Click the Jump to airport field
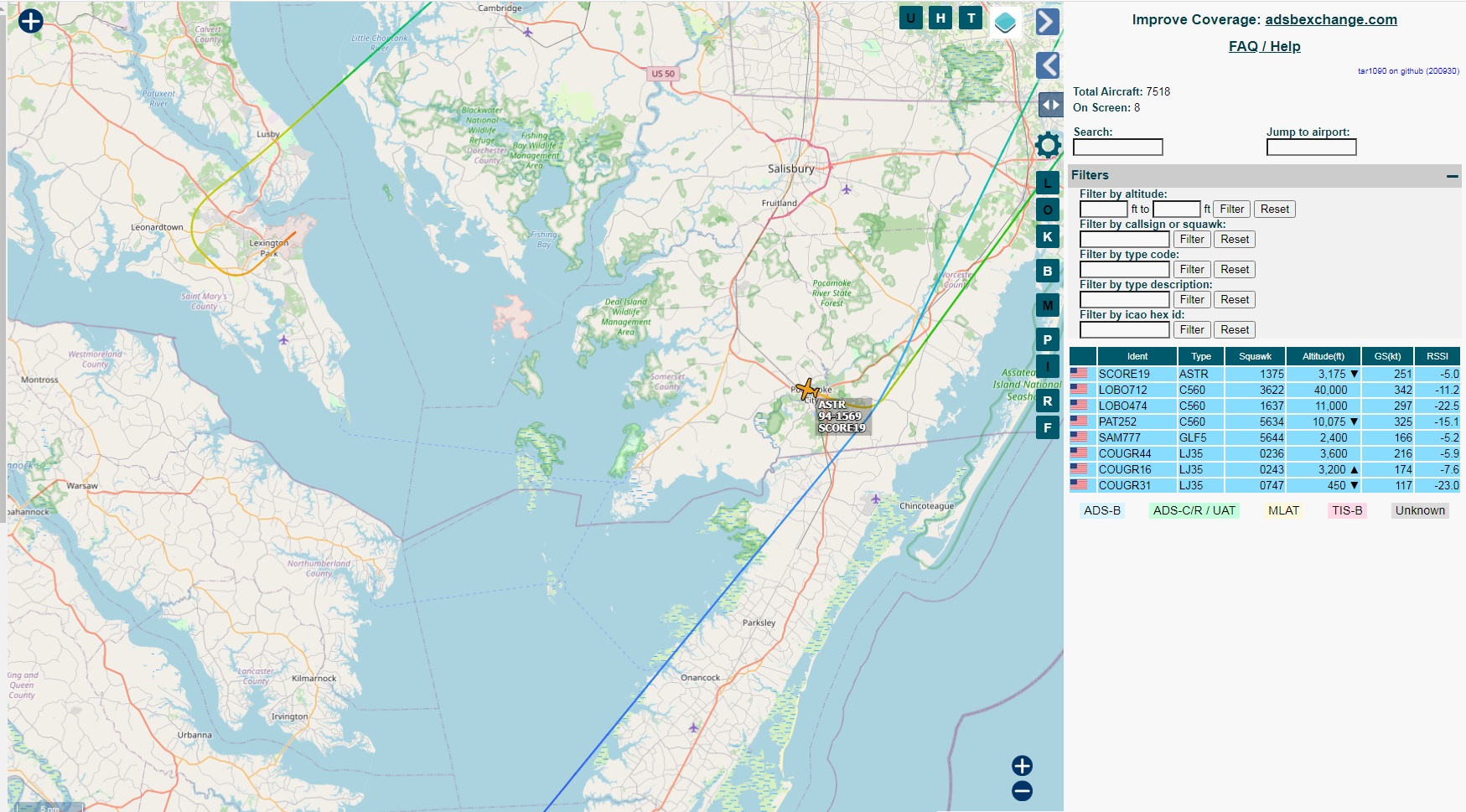This screenshot has width=1466, height=812. (1311, 147)
